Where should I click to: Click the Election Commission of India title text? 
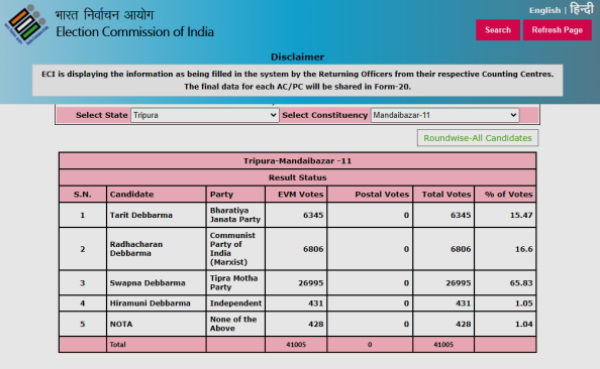pyautogui.click(x=135, y=32)
